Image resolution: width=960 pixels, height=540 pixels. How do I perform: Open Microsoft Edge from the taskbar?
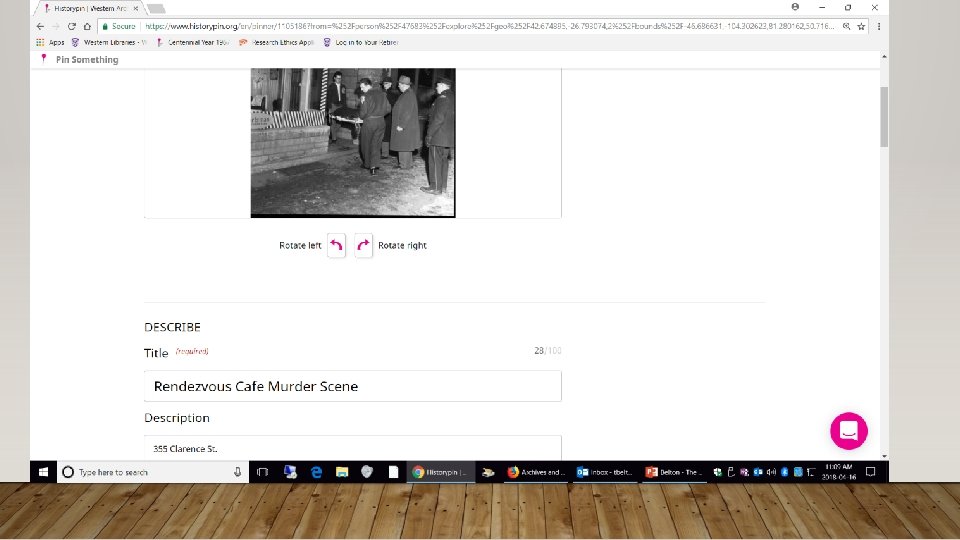tap(317, 472)
